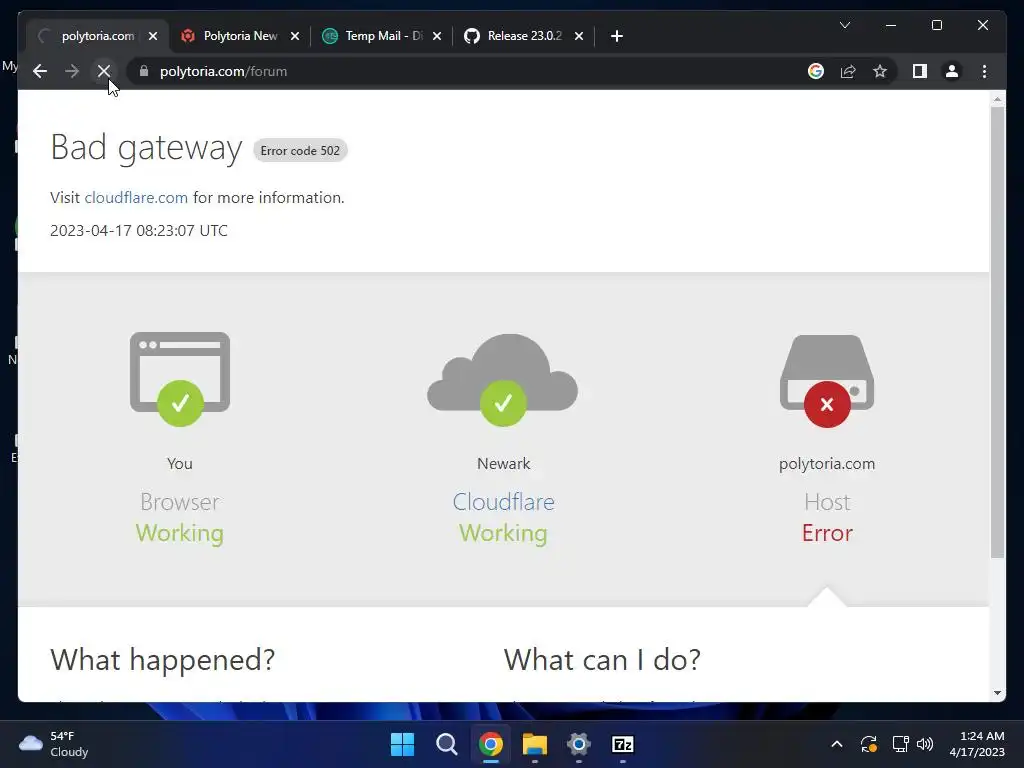This screenshot has width=1024, height=768.
Task: Click the What happened? heading
Action: click(x=163, y=660)
